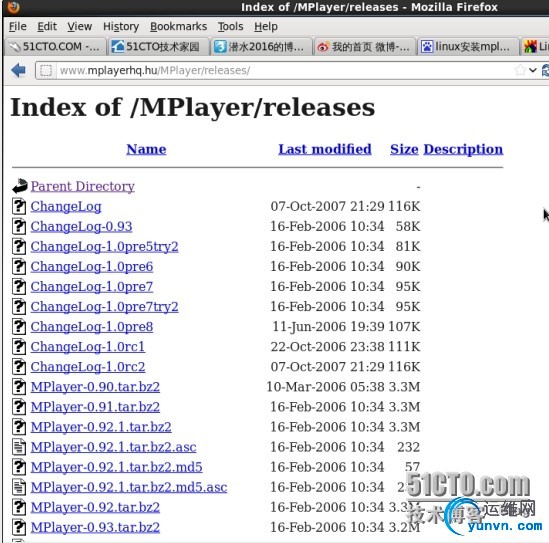Click the icon next to ChangeLog-1.0rc2
This screenshot has width=549, height=543.
(19, 367)
